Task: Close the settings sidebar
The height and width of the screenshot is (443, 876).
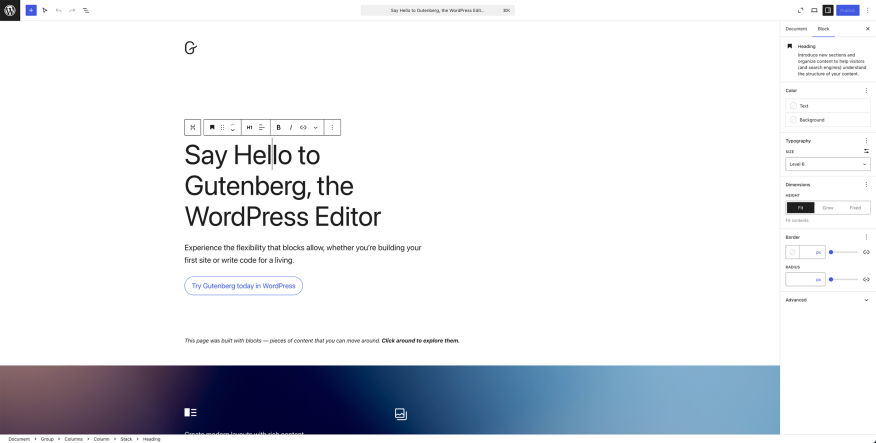Action: coord(868,28)
